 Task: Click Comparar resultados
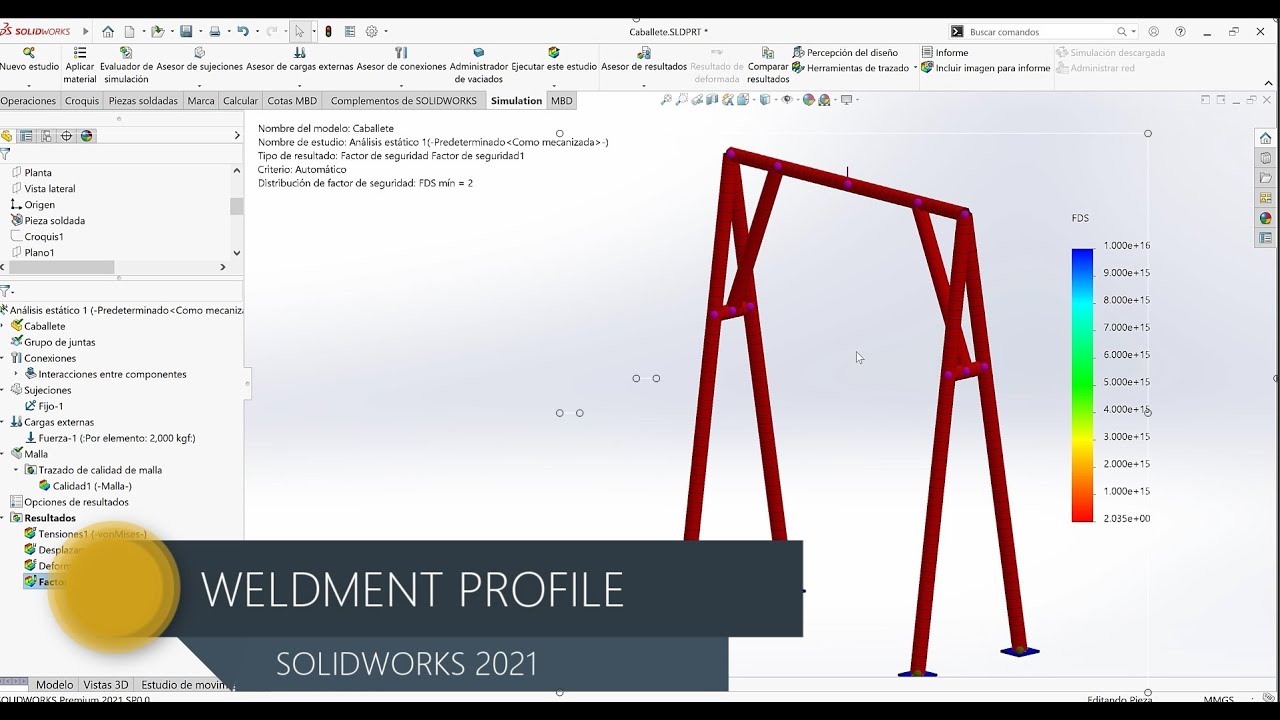[x=768, y=65]
